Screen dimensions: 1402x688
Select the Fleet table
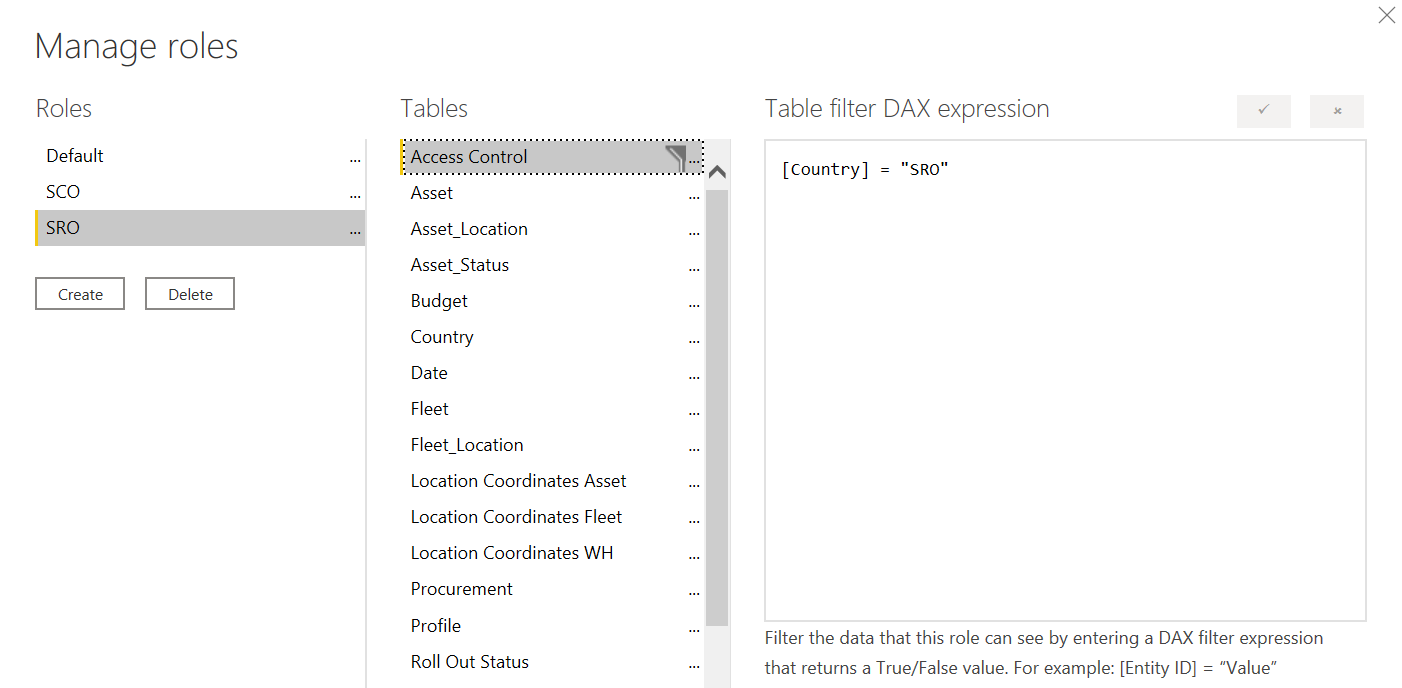coord(552,409)
